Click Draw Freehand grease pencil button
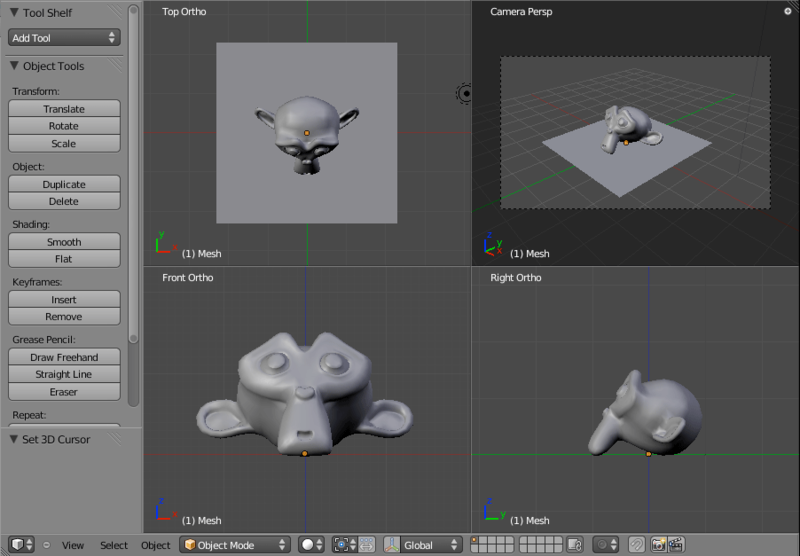The image size is (800, 556). [x=64, y=357]
